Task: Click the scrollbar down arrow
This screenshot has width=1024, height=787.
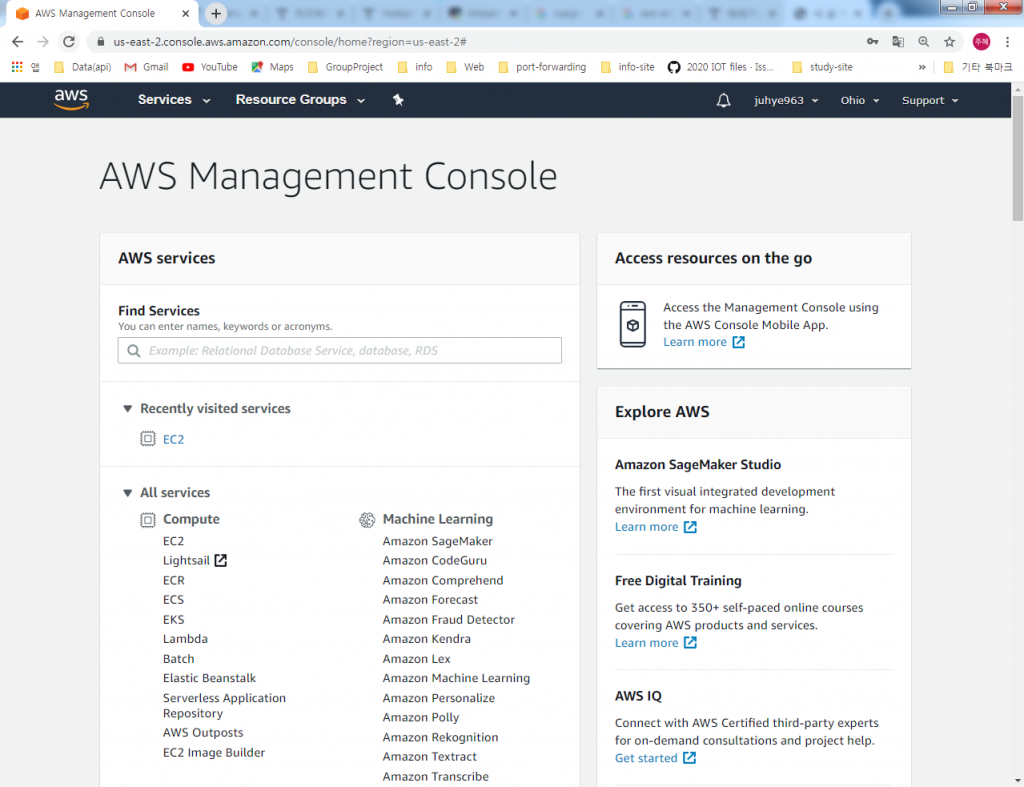Action: coord(1017,780)
